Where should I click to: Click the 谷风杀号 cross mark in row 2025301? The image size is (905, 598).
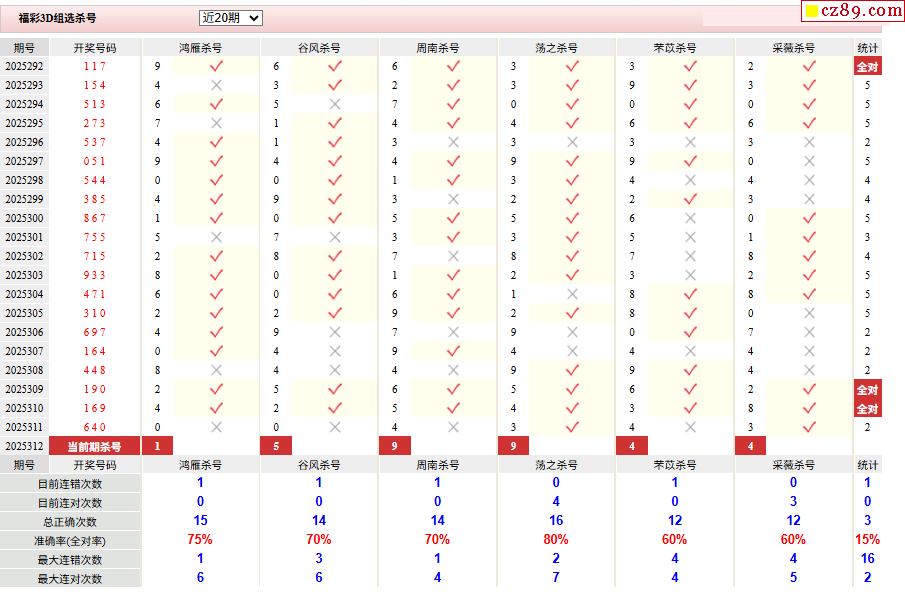point(335,237)
